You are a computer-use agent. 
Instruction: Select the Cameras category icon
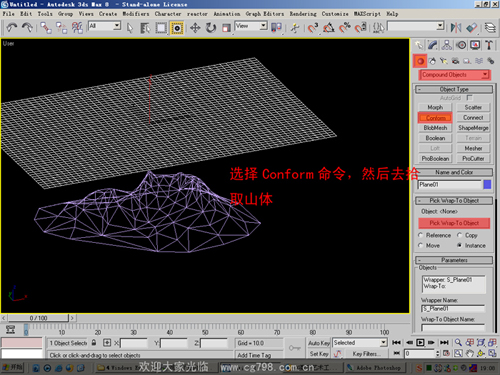pyautogui.click(x=455, y=61)
